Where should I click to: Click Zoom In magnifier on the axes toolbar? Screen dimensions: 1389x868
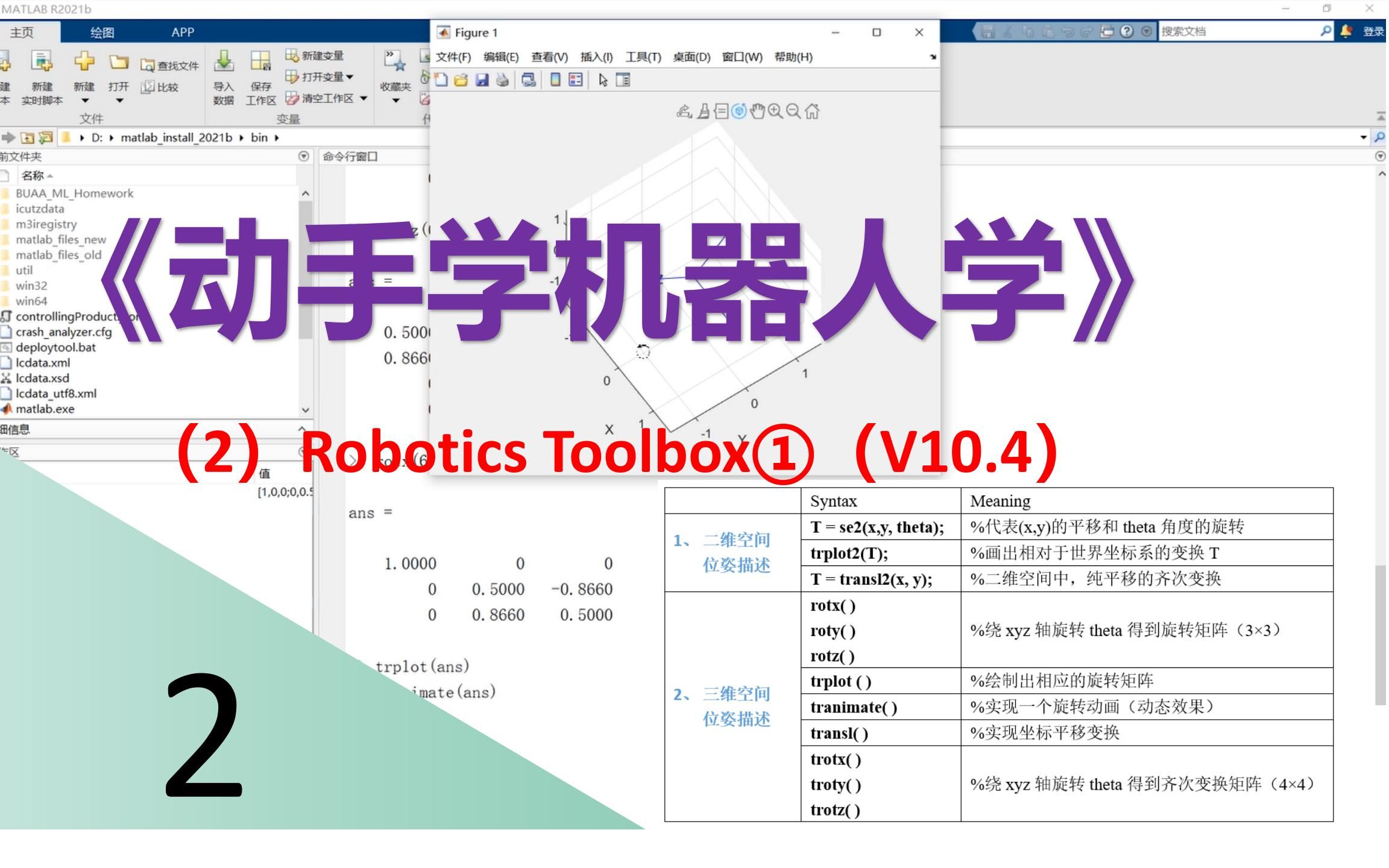[775, 111]
